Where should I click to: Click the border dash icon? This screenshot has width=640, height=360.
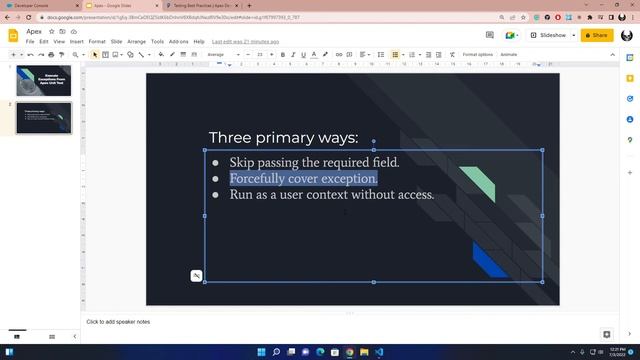[x=194, y=54]
